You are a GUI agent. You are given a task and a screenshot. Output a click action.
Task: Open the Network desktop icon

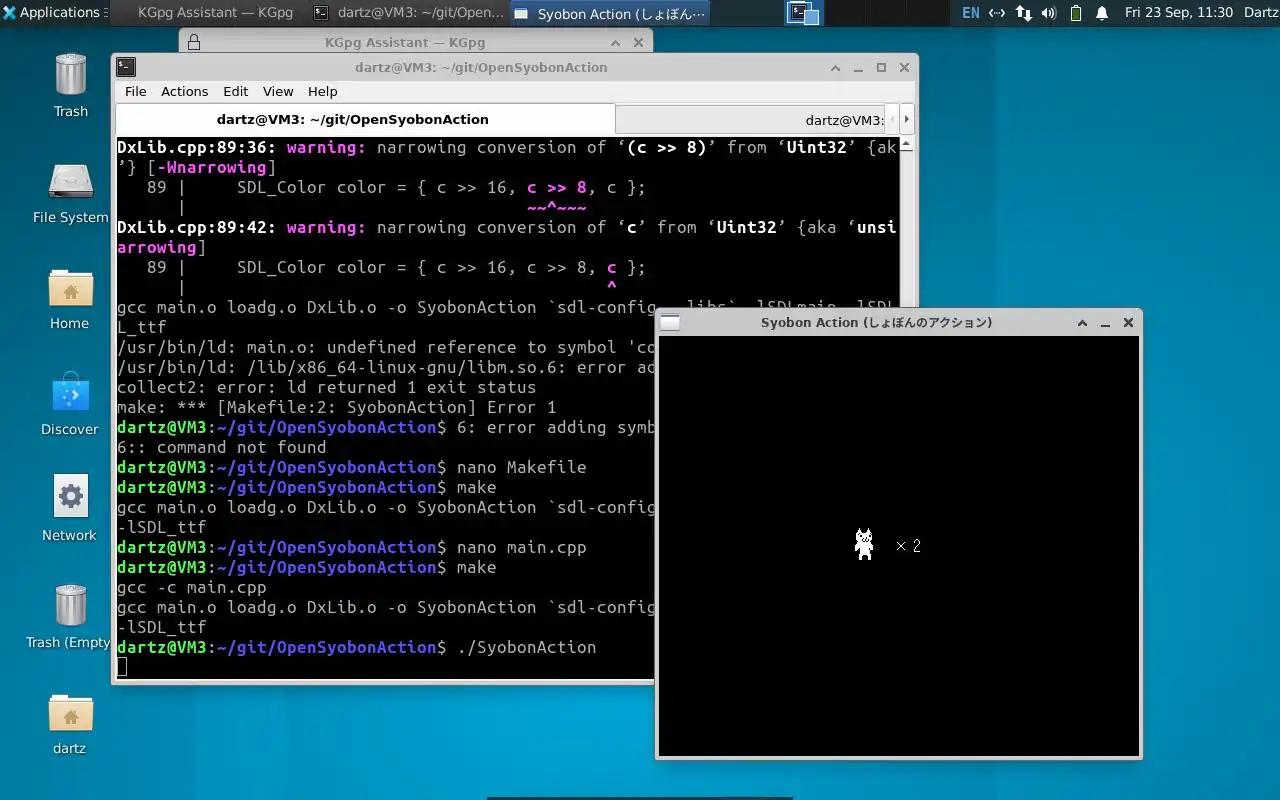pos(70,510)
